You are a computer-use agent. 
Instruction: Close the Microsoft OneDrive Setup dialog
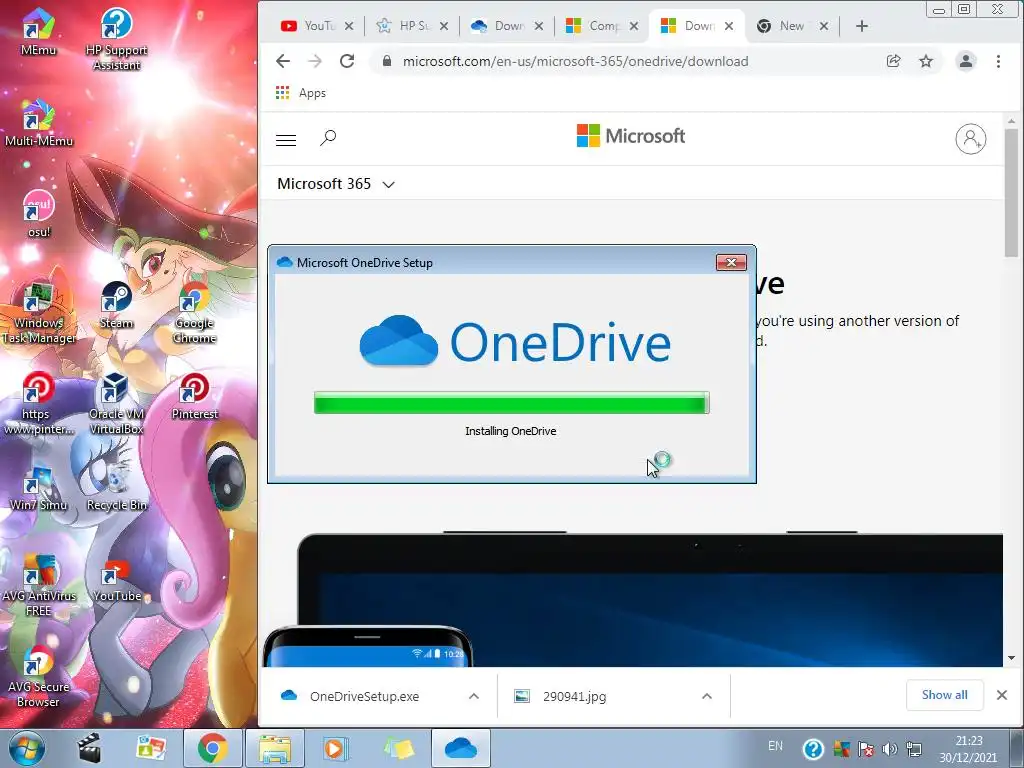coord(731,263)
